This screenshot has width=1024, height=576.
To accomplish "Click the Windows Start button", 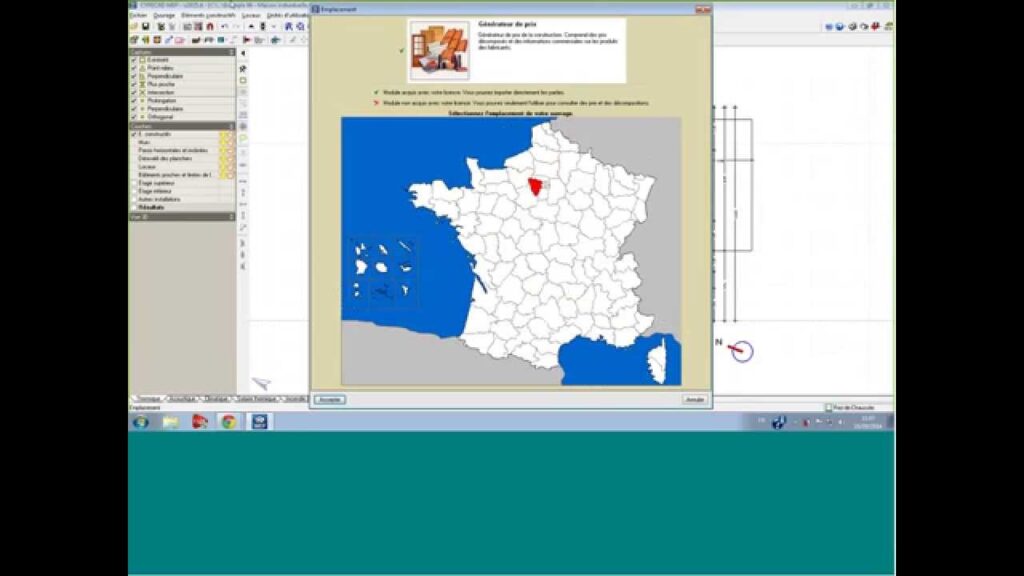I will pos(140,422).
